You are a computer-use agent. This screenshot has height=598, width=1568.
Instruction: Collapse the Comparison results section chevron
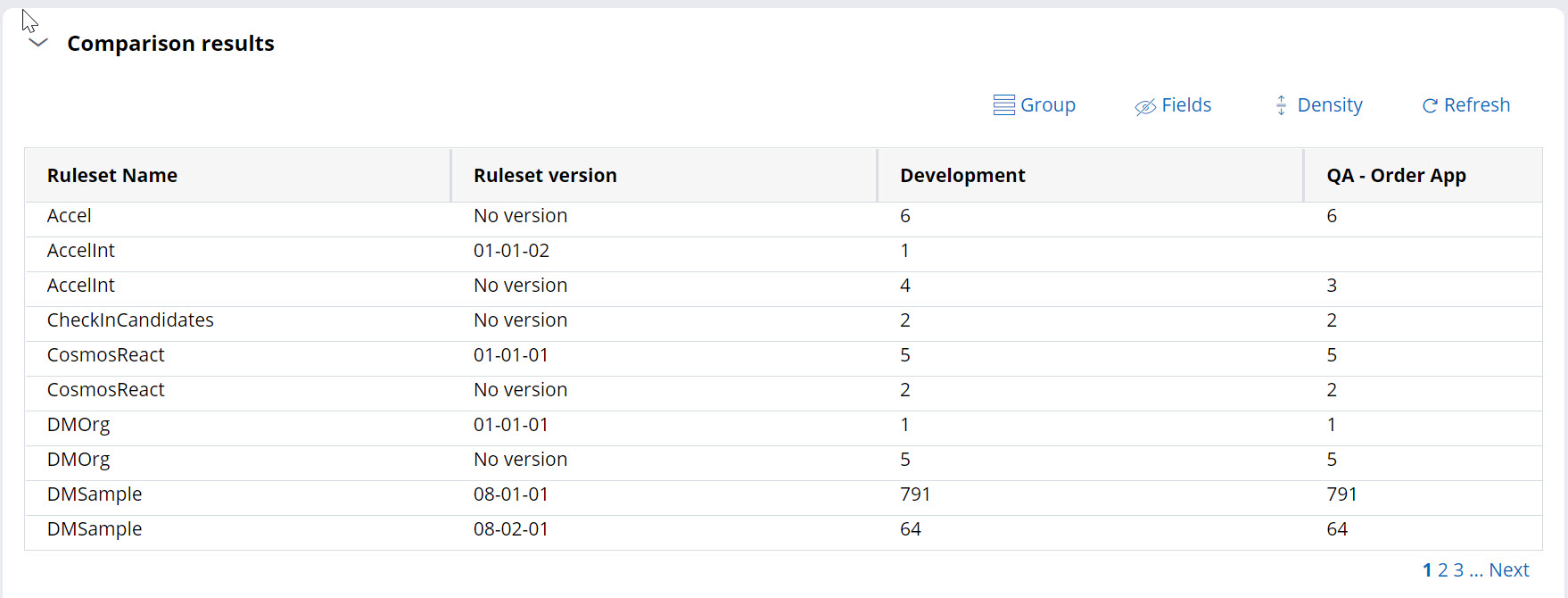(x=37, y=43)
